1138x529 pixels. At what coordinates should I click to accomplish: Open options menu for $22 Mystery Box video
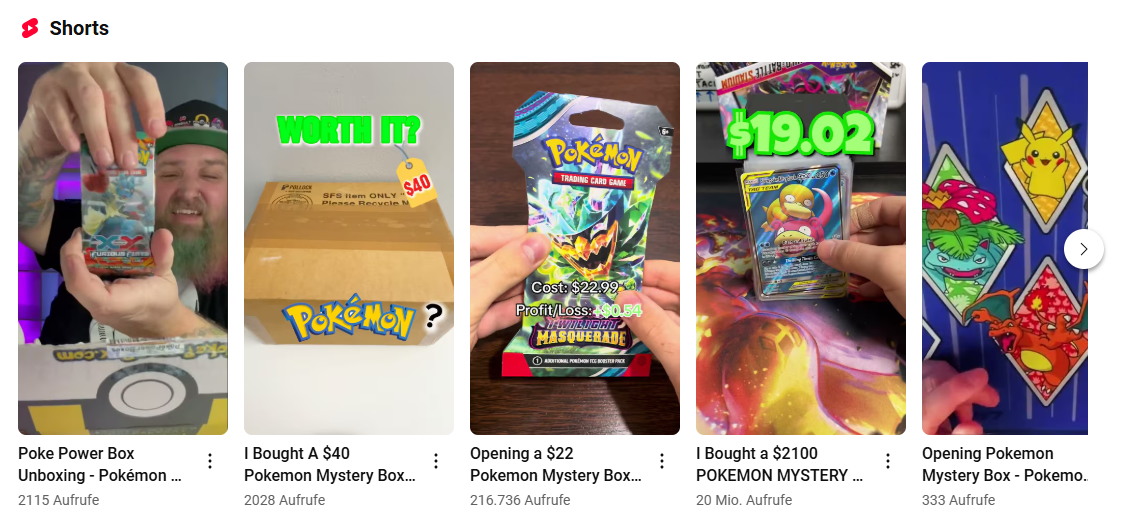pos(662,461)
